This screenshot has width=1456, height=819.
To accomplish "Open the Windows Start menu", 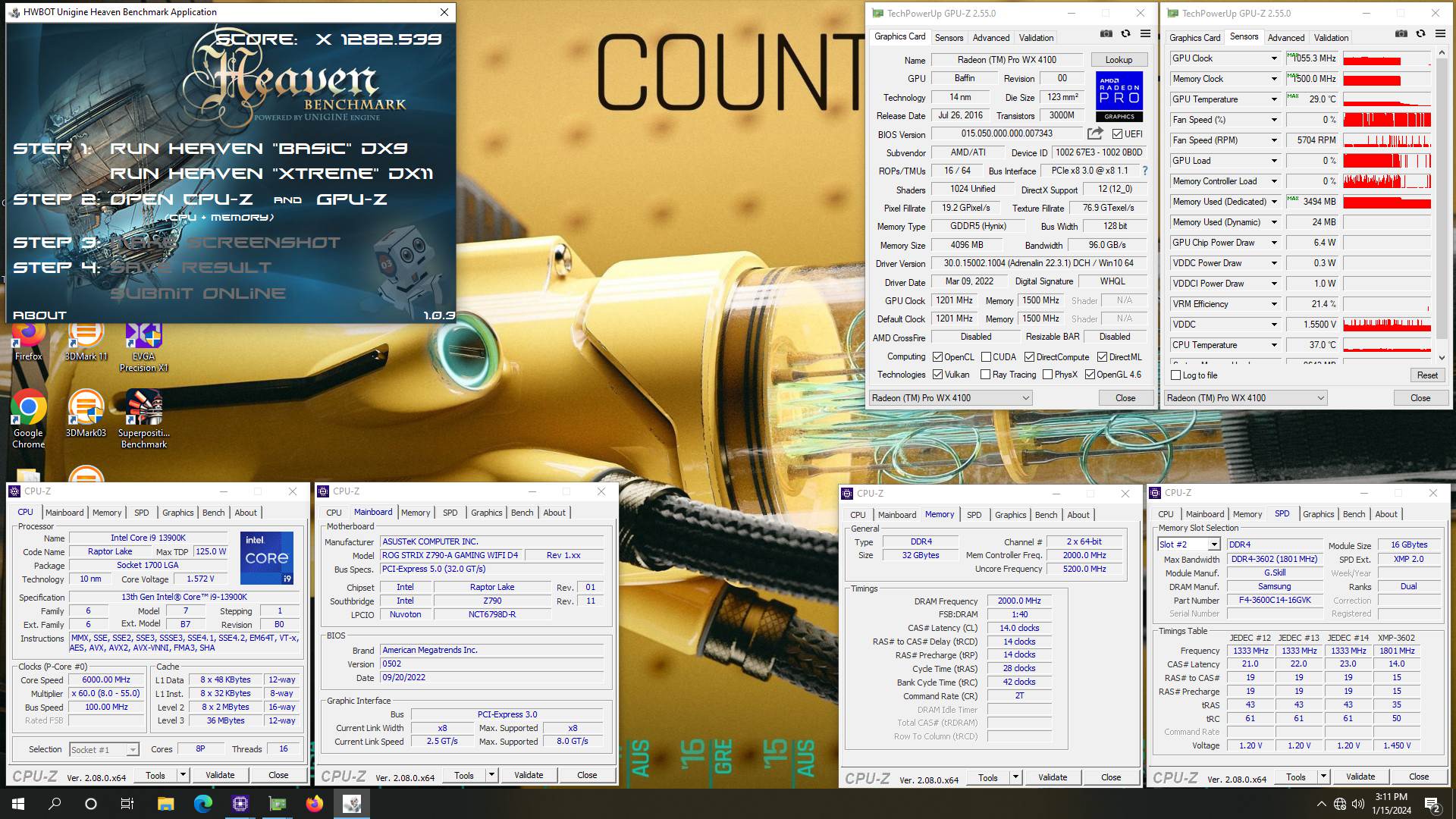I will (18, 804).
